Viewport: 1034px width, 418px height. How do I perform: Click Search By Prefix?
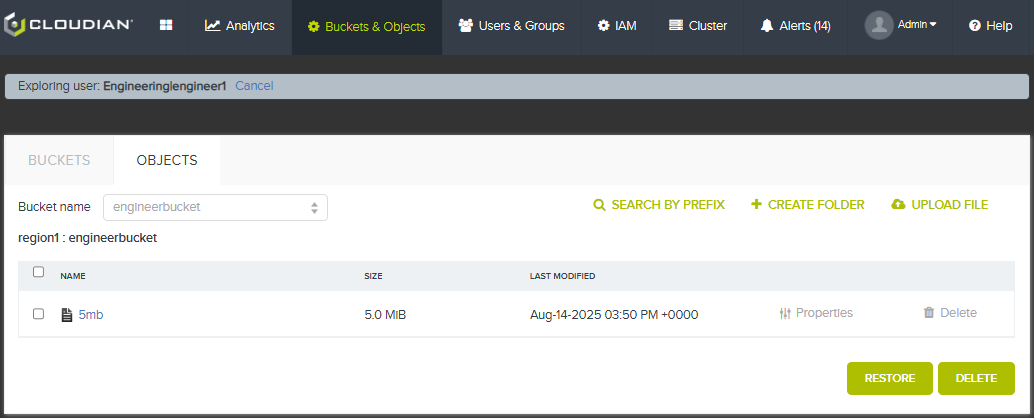pyautogui.click(x=659, y=205)
